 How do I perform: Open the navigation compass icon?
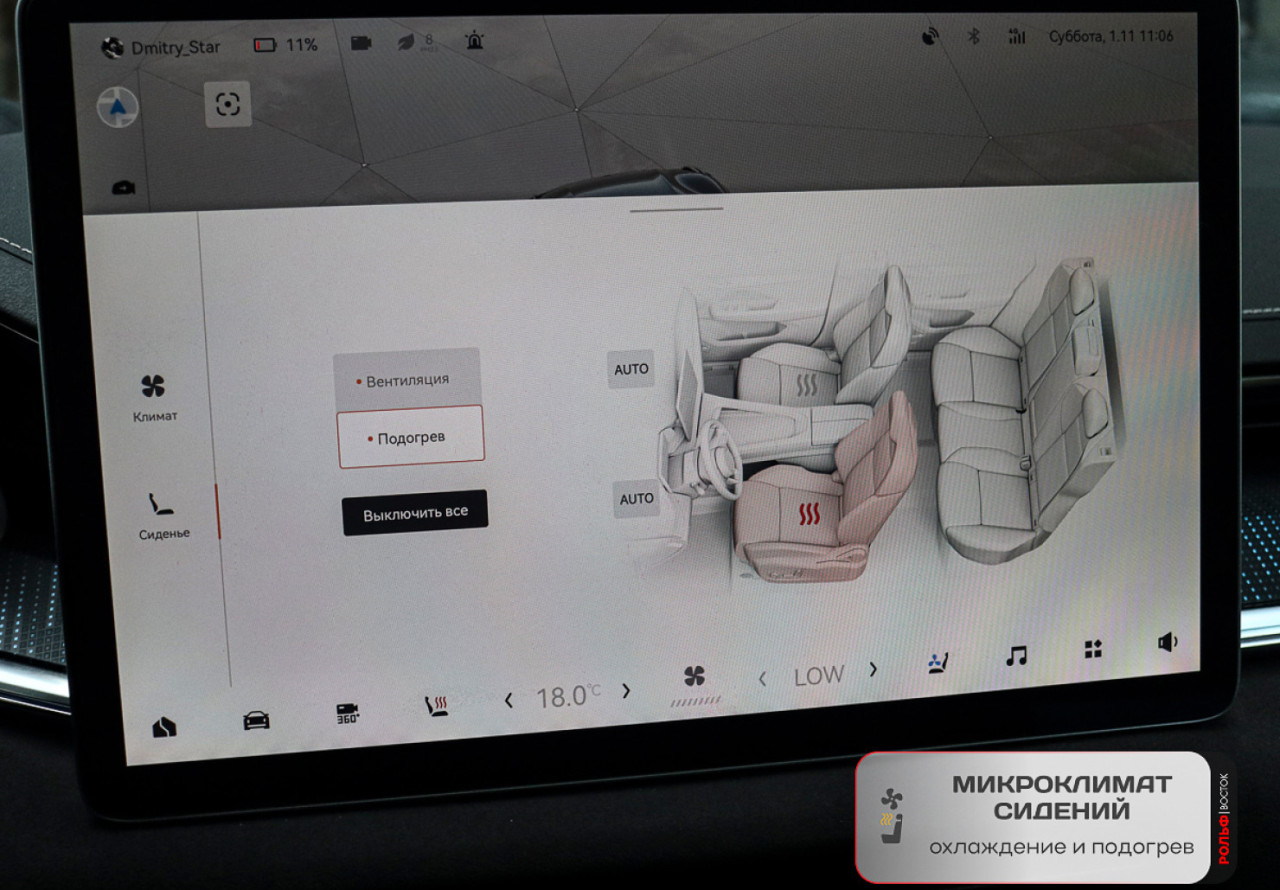117,107
